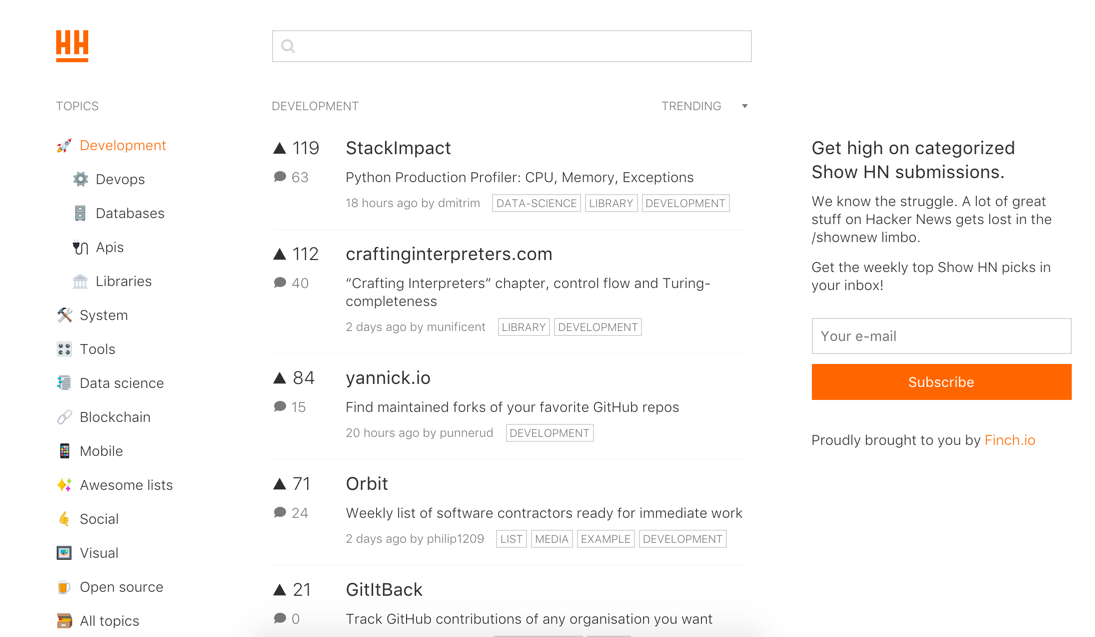Upvote the craftinginterpreters.com submission
1095x637 pixels.
[280, 254]
